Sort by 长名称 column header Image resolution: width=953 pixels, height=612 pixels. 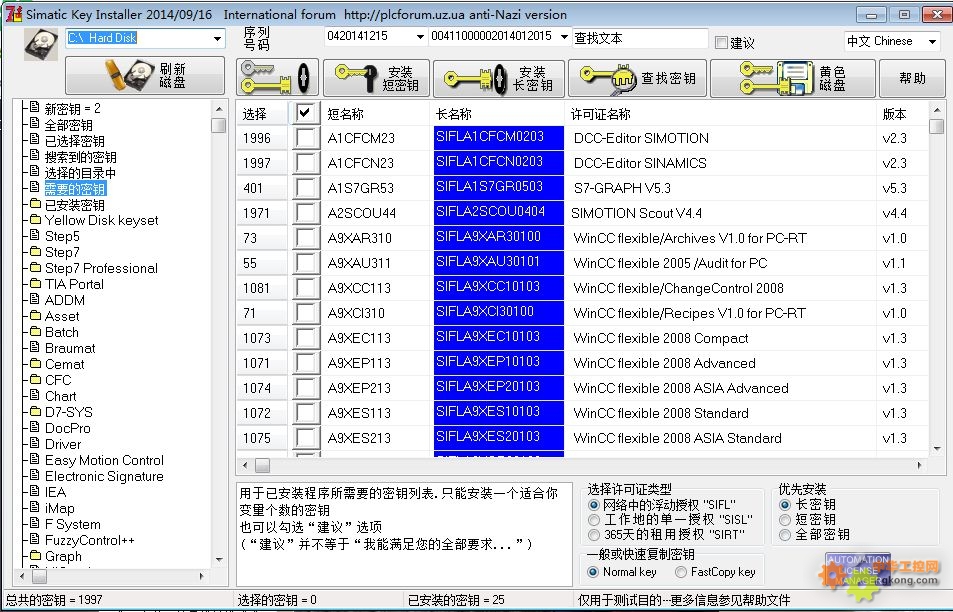click(x=453, y=114)
